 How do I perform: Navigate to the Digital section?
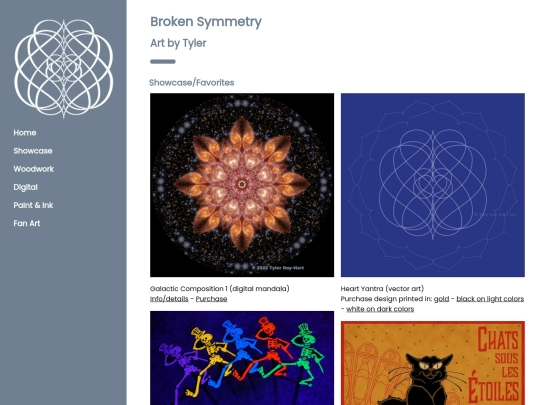(x=25, y=187)
